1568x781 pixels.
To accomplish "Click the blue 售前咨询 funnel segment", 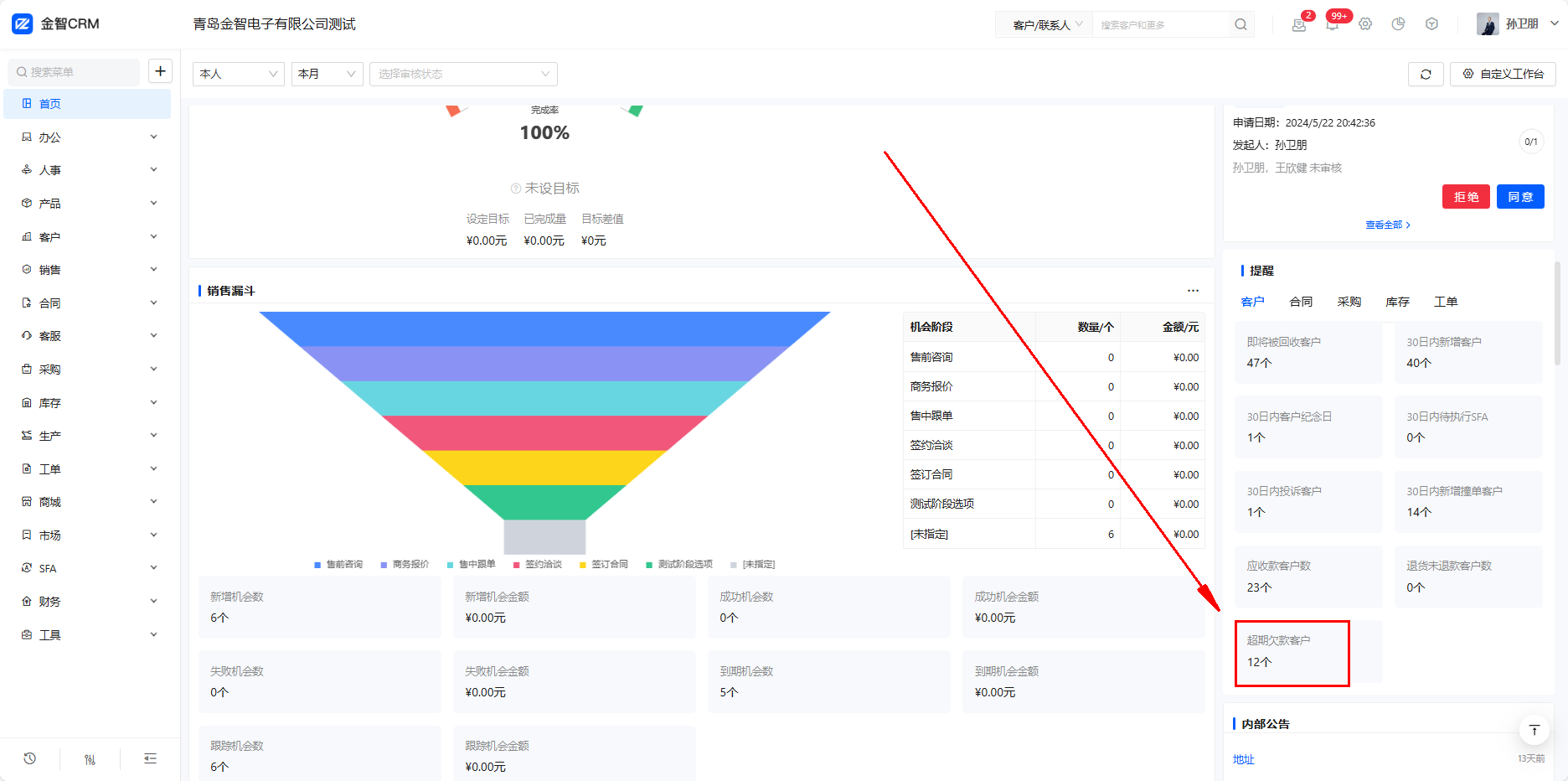I will point(544,328).
